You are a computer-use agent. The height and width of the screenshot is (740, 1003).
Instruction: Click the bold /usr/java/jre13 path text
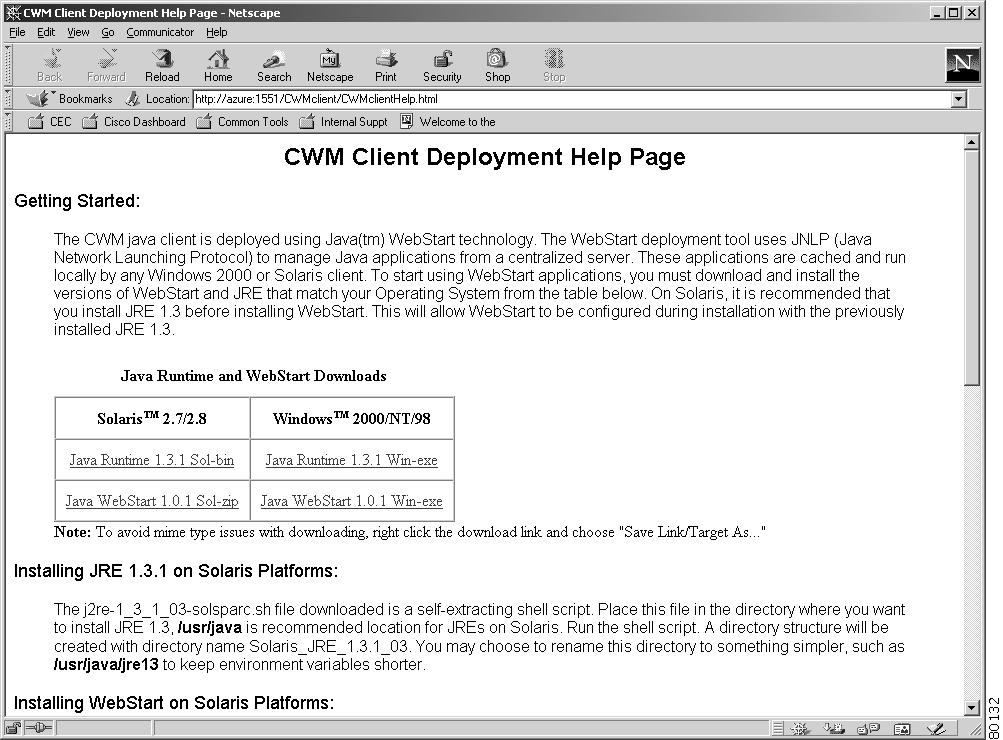click(106, 665)
